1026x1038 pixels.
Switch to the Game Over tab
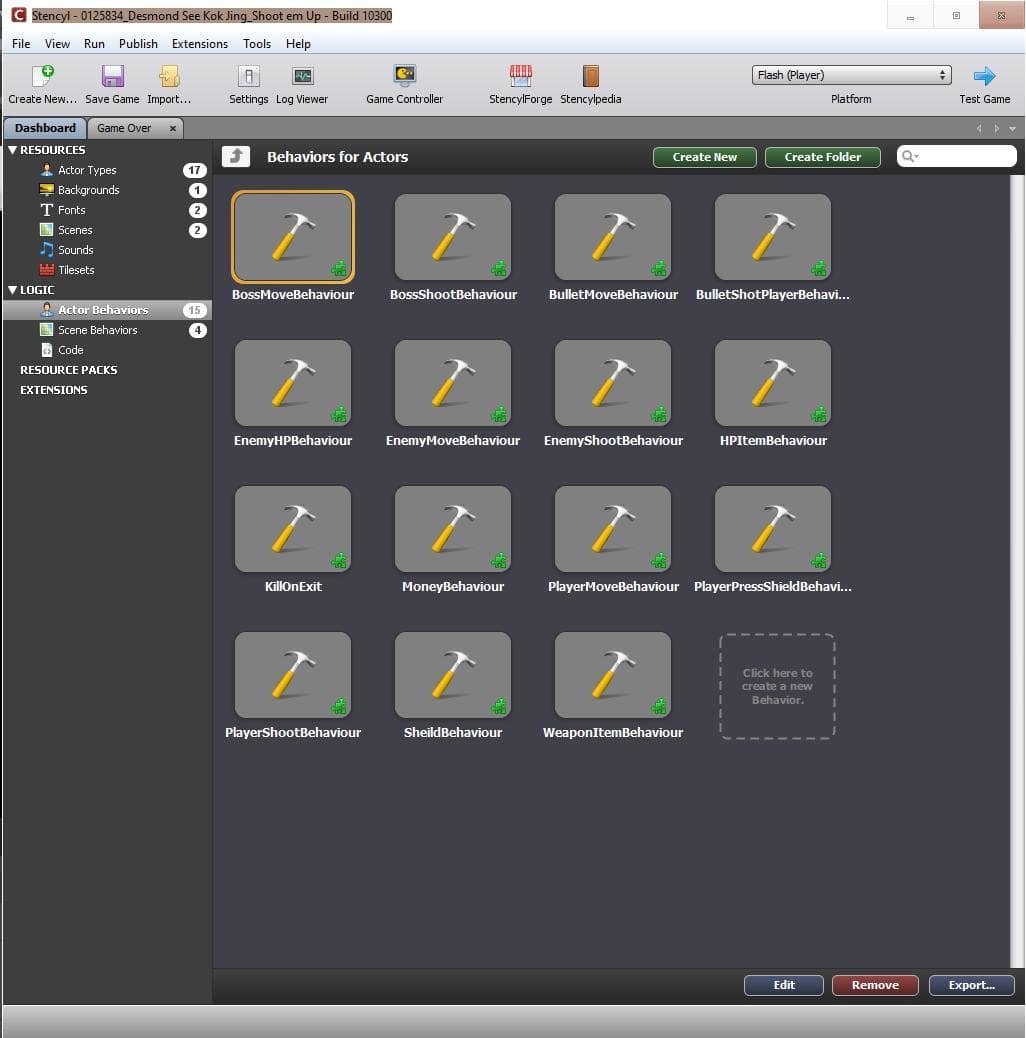(x=124, y=128)
